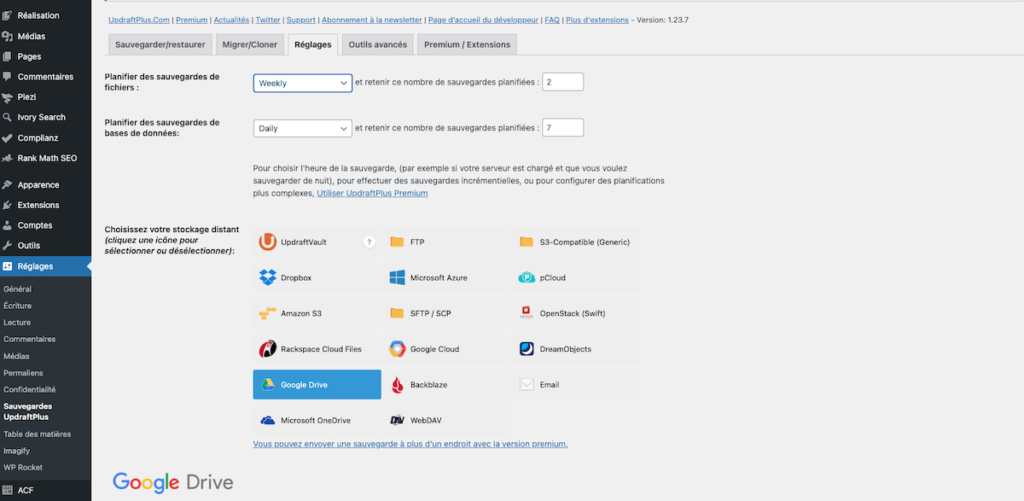Image resolution: width=1024 pixels, height=501 pixels.
Task: Choose the Email envelope icon
Action: [526, 385]
